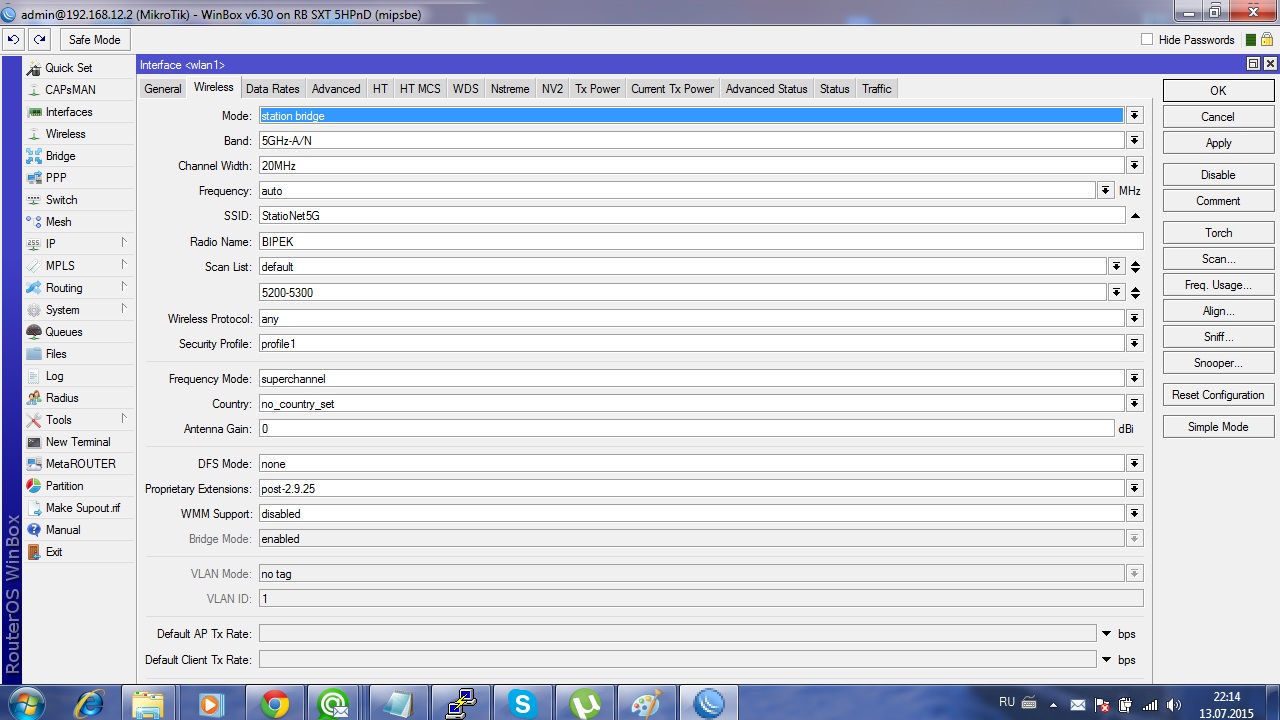Open the Frequency dropdown arrow
Image resolution: width=1280 pixels, height=720 pixels.
pyautogui.click(x=1105, y=191)
